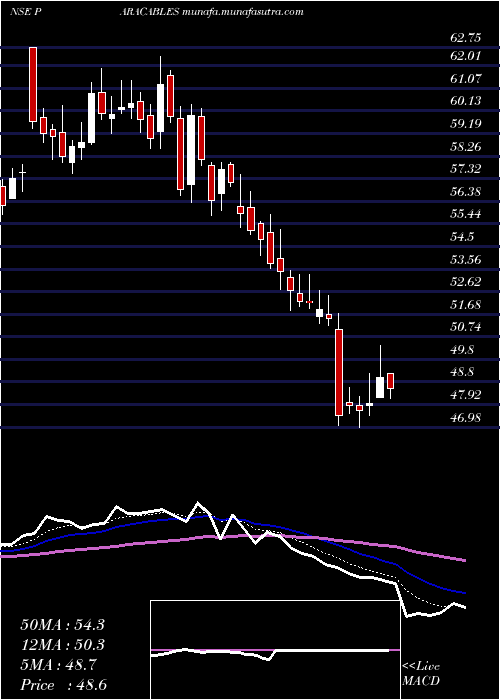Click the 47.92 price level label
This screenshot has height=700, width=500.
click(x=466, y=396)
